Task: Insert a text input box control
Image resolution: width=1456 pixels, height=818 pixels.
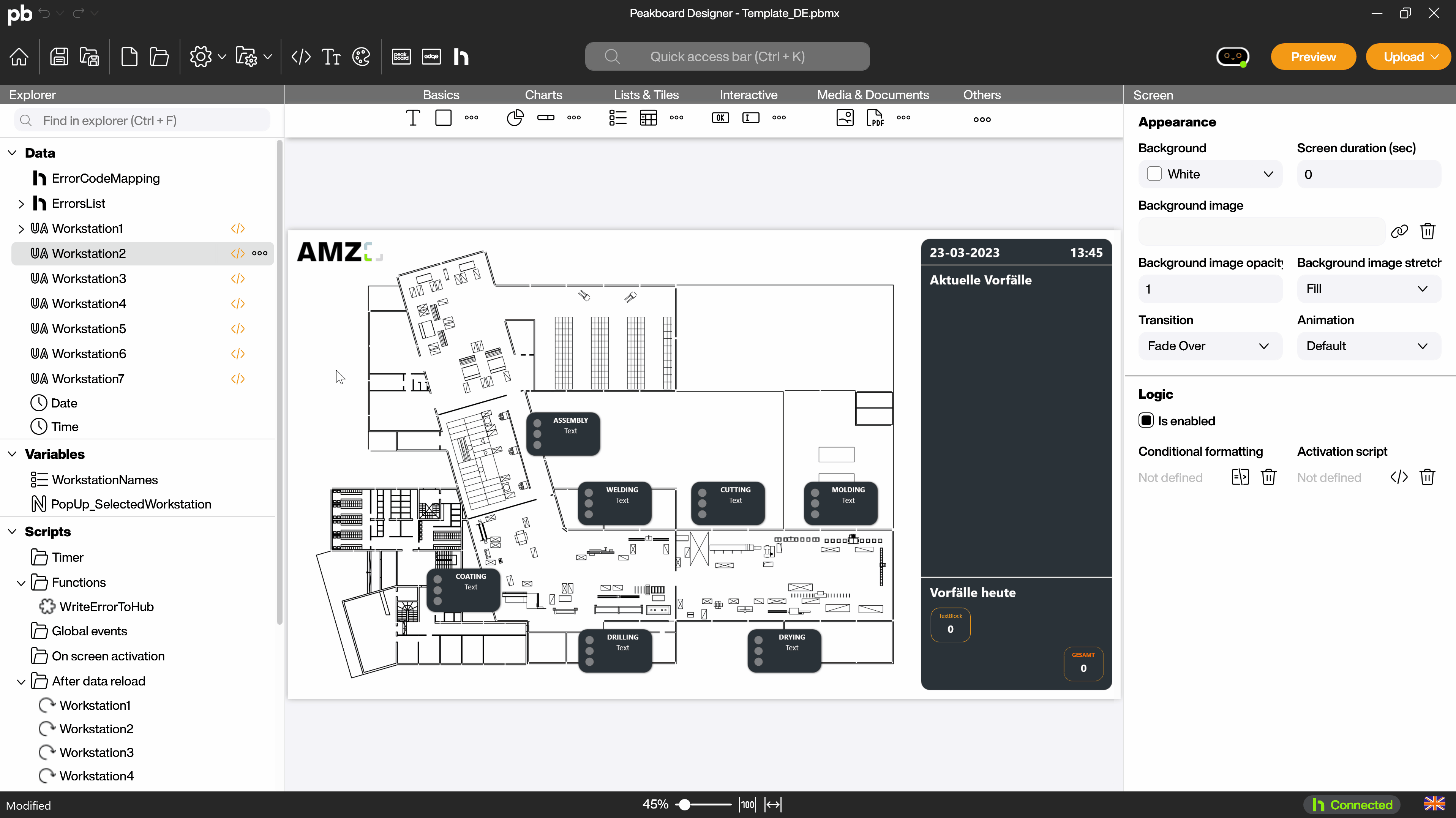Action: click(751, 118)
